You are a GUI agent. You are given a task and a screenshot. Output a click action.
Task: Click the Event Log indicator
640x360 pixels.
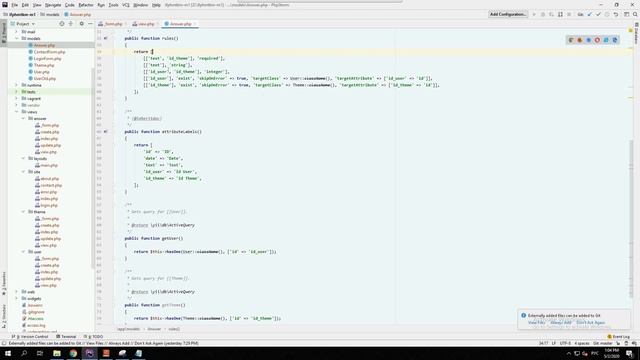619,337
